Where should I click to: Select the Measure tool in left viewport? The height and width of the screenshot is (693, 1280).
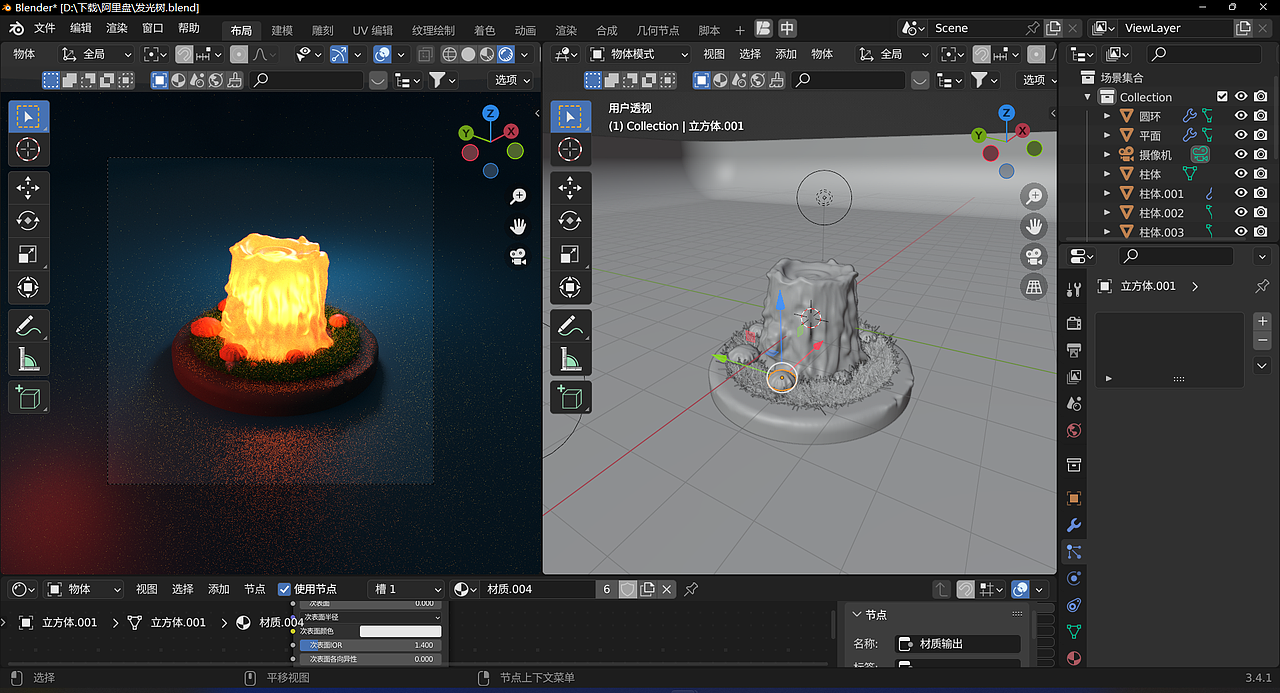(28, 359)
